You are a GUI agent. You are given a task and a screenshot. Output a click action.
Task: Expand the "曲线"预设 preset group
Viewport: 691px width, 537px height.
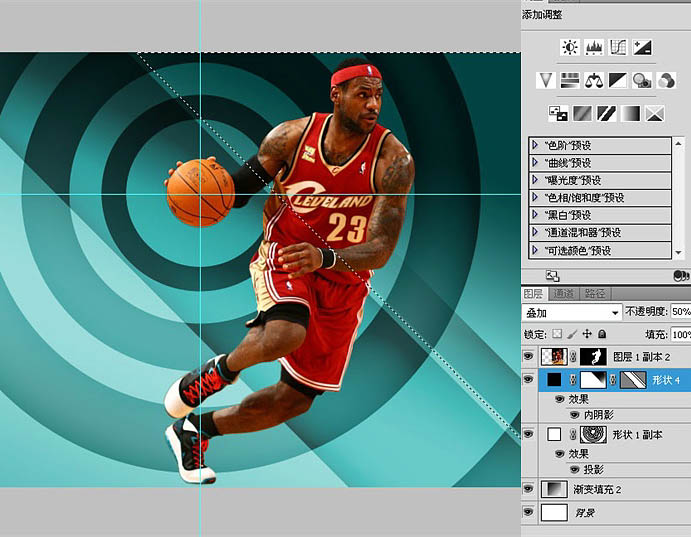pos(535,162)
